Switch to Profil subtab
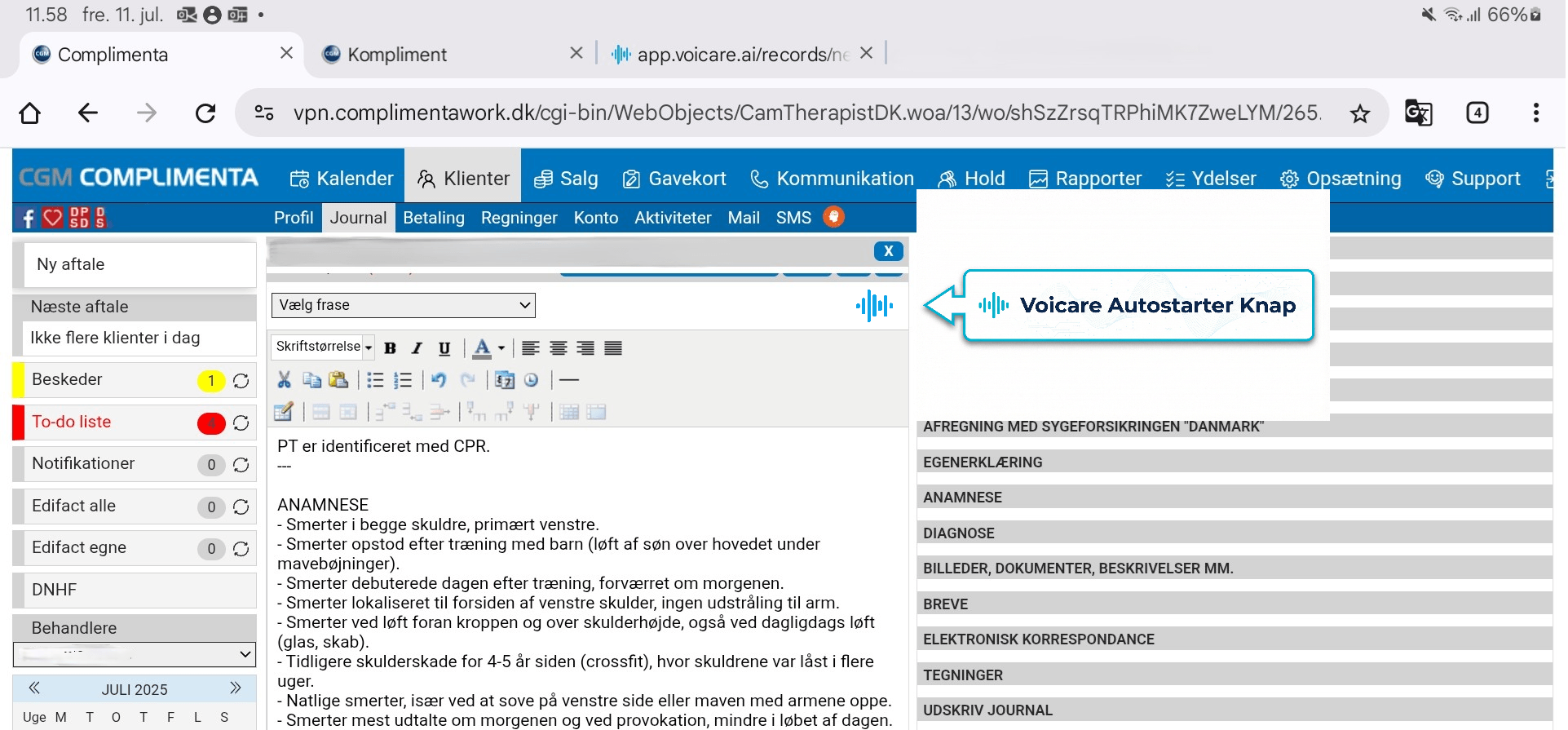 [x=294, y=218]
